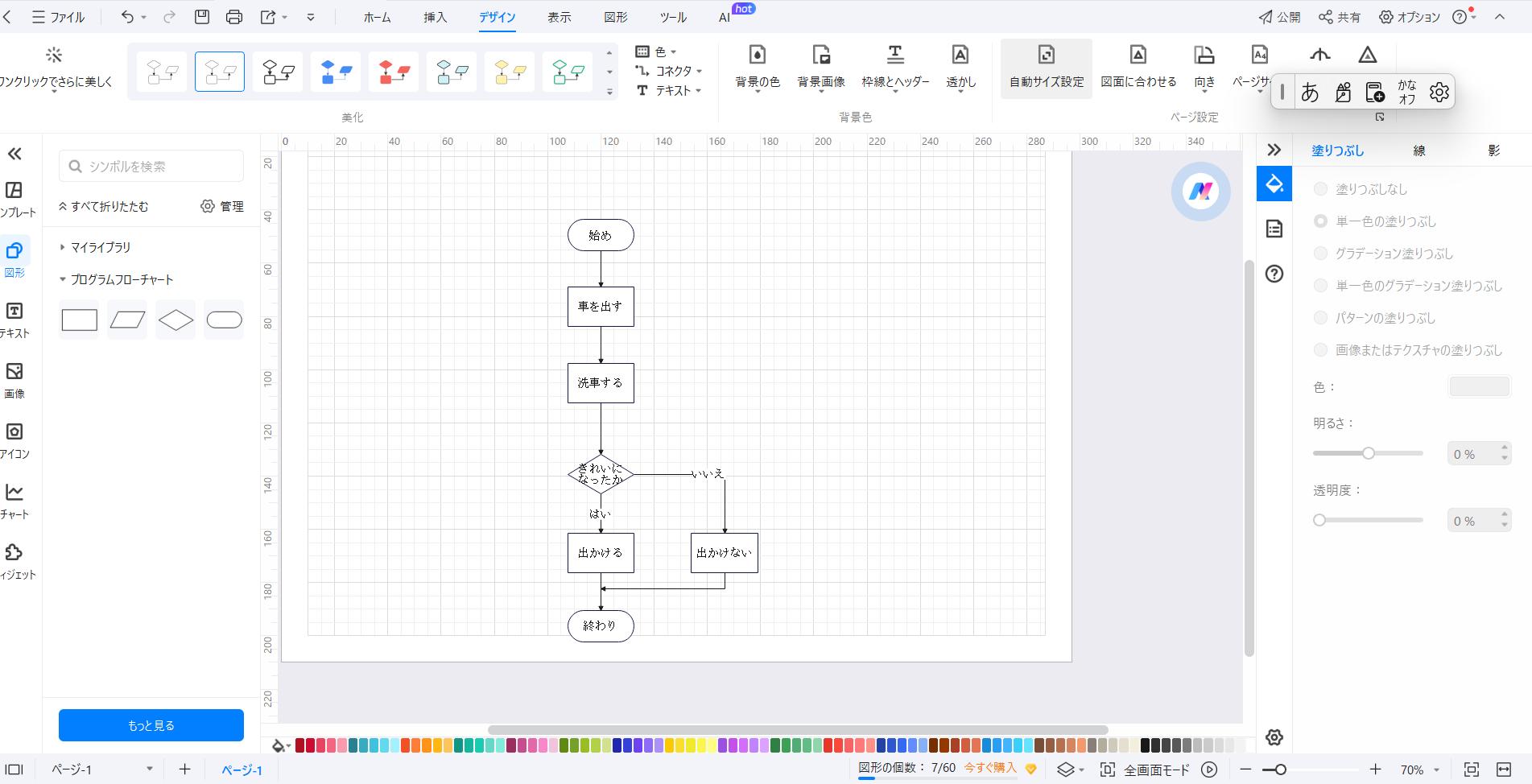This screenshot has width=1532, height=784.
Task: Expand the theme gallery more arrow
Action: pos(609,93)
